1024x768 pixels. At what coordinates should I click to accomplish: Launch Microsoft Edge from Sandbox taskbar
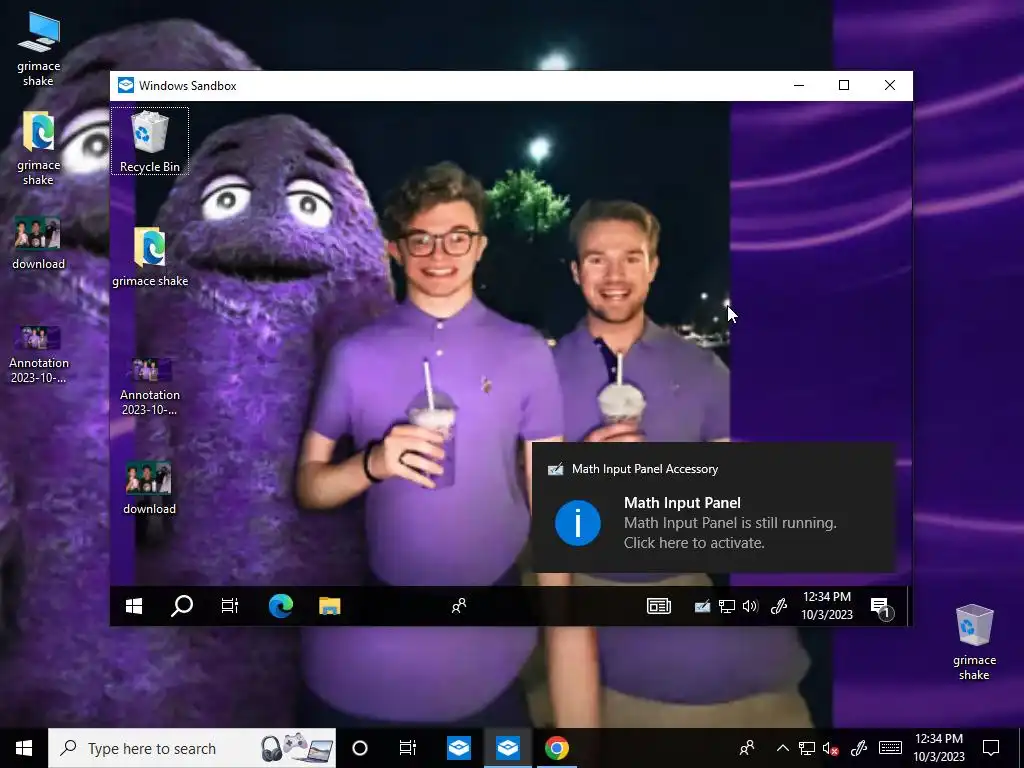281,606
